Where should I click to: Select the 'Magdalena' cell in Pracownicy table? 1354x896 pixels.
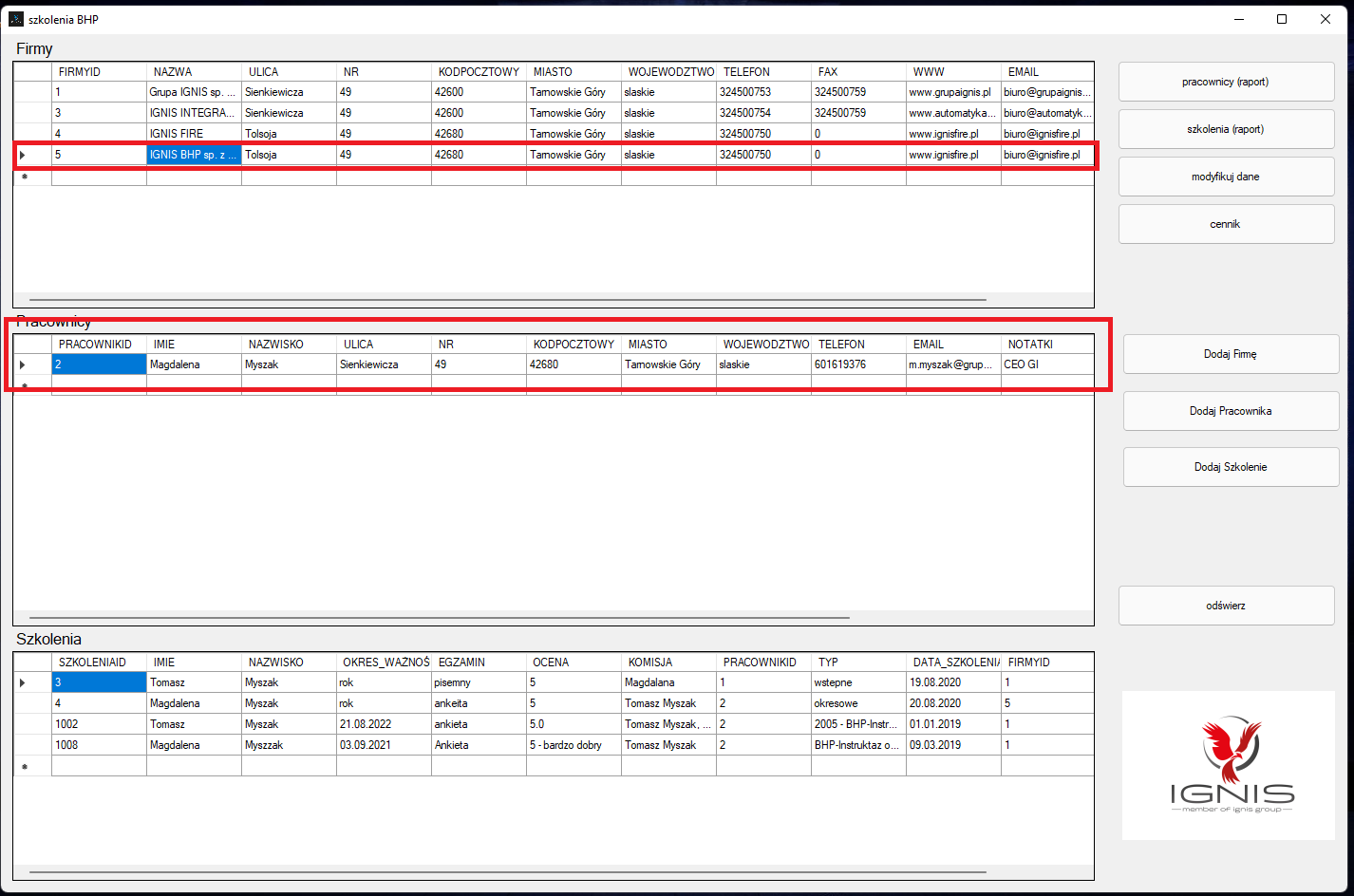(194, 364)
